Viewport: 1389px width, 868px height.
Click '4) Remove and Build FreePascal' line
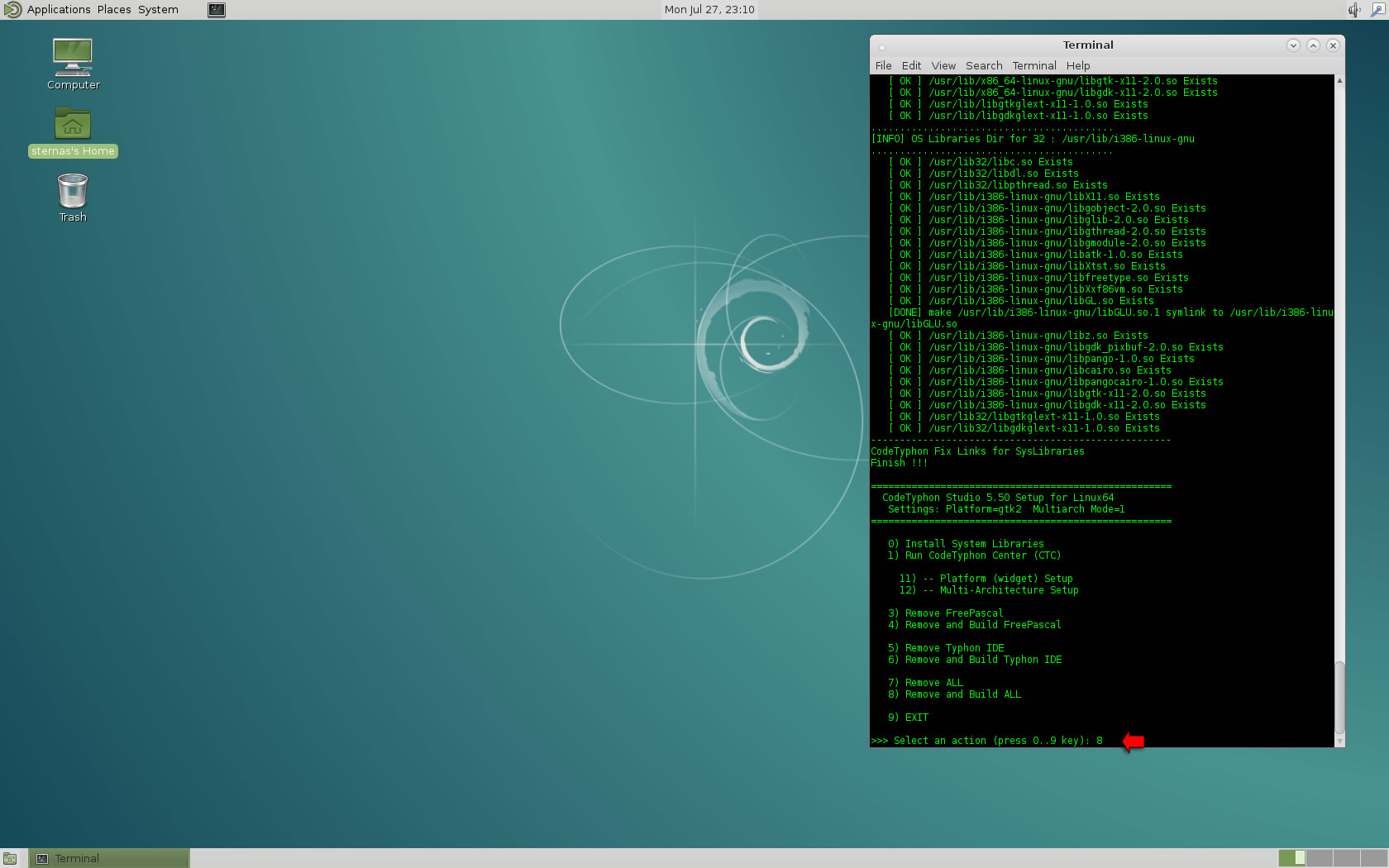974,625
